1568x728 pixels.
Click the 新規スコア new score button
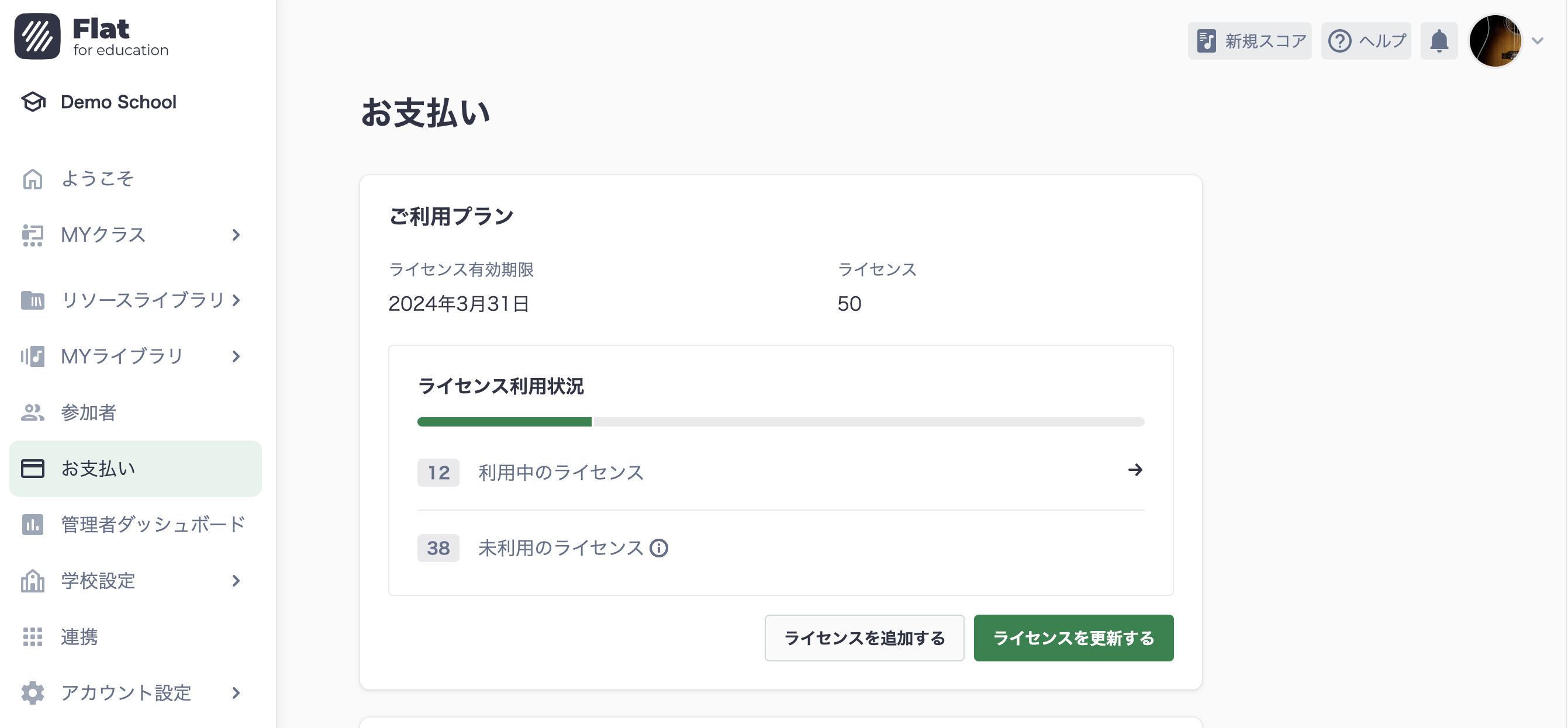click(x=1249, y=41)
